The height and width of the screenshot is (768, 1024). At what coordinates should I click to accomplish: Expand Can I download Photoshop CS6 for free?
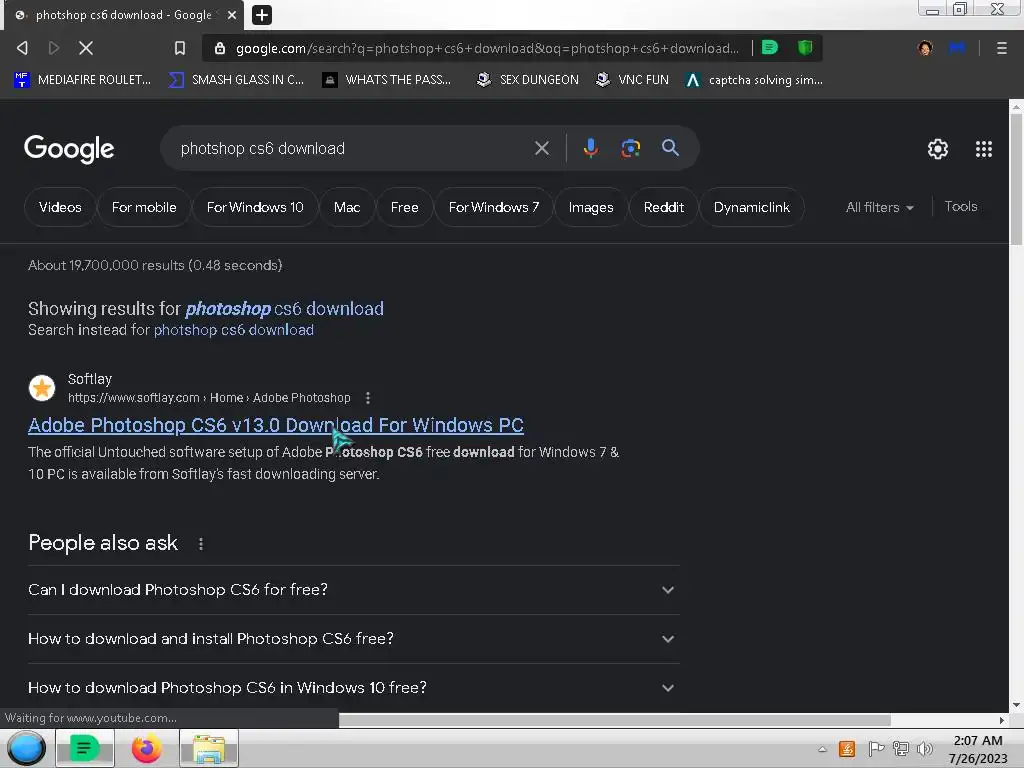(x=353, y=590)
